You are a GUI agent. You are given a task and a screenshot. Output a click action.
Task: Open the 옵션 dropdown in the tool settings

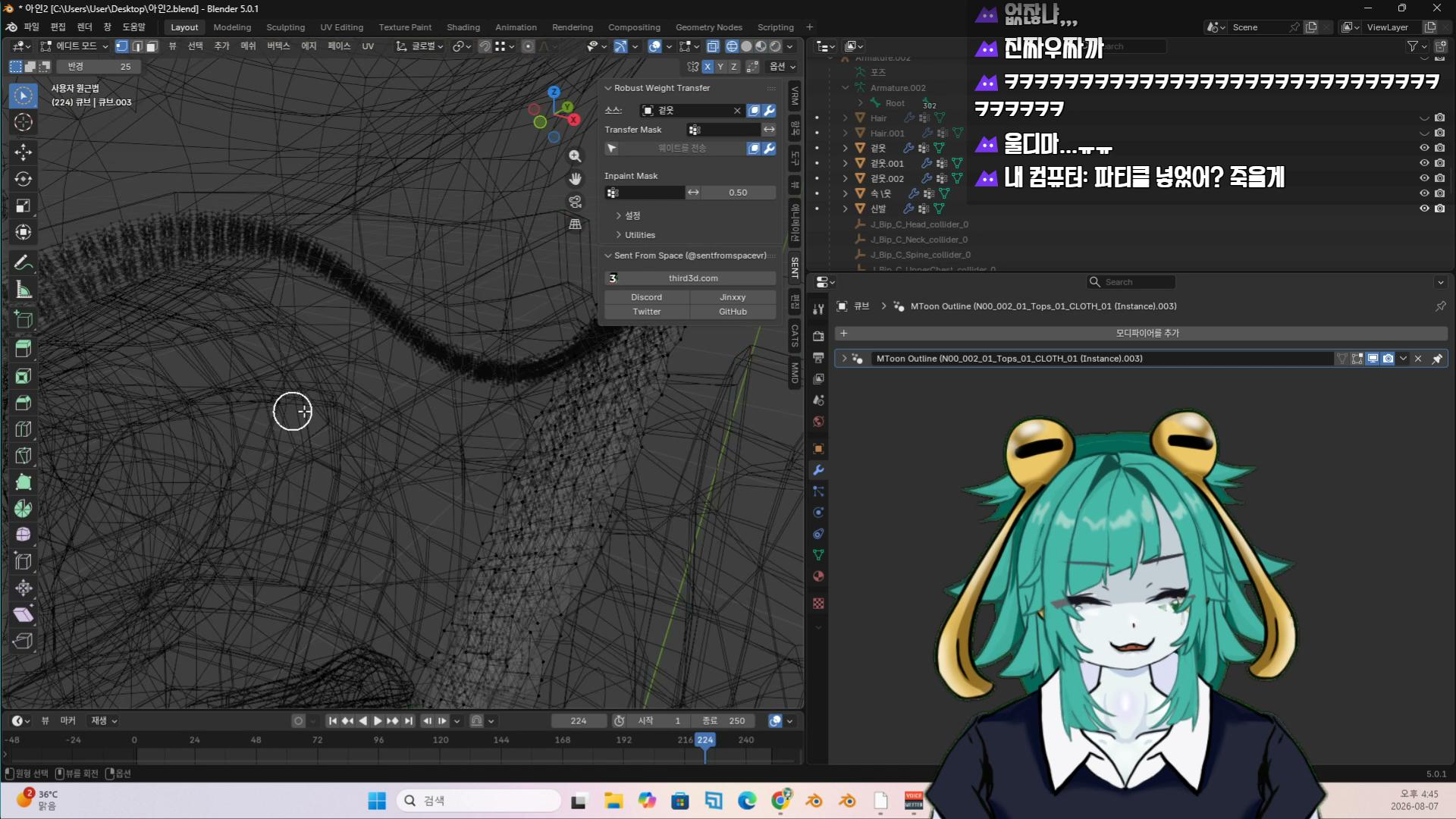783,67
